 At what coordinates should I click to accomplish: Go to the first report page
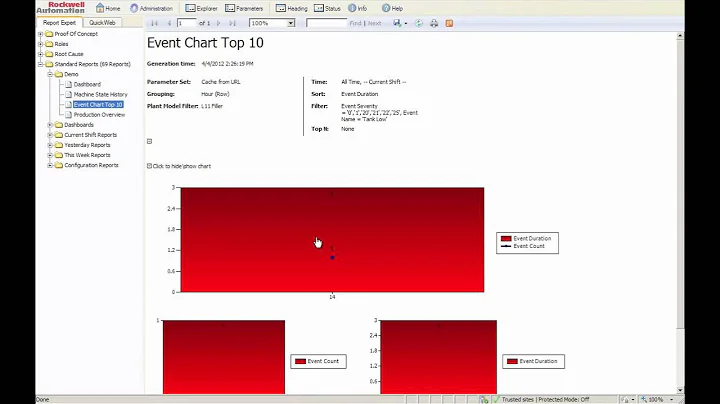[154, 23]
